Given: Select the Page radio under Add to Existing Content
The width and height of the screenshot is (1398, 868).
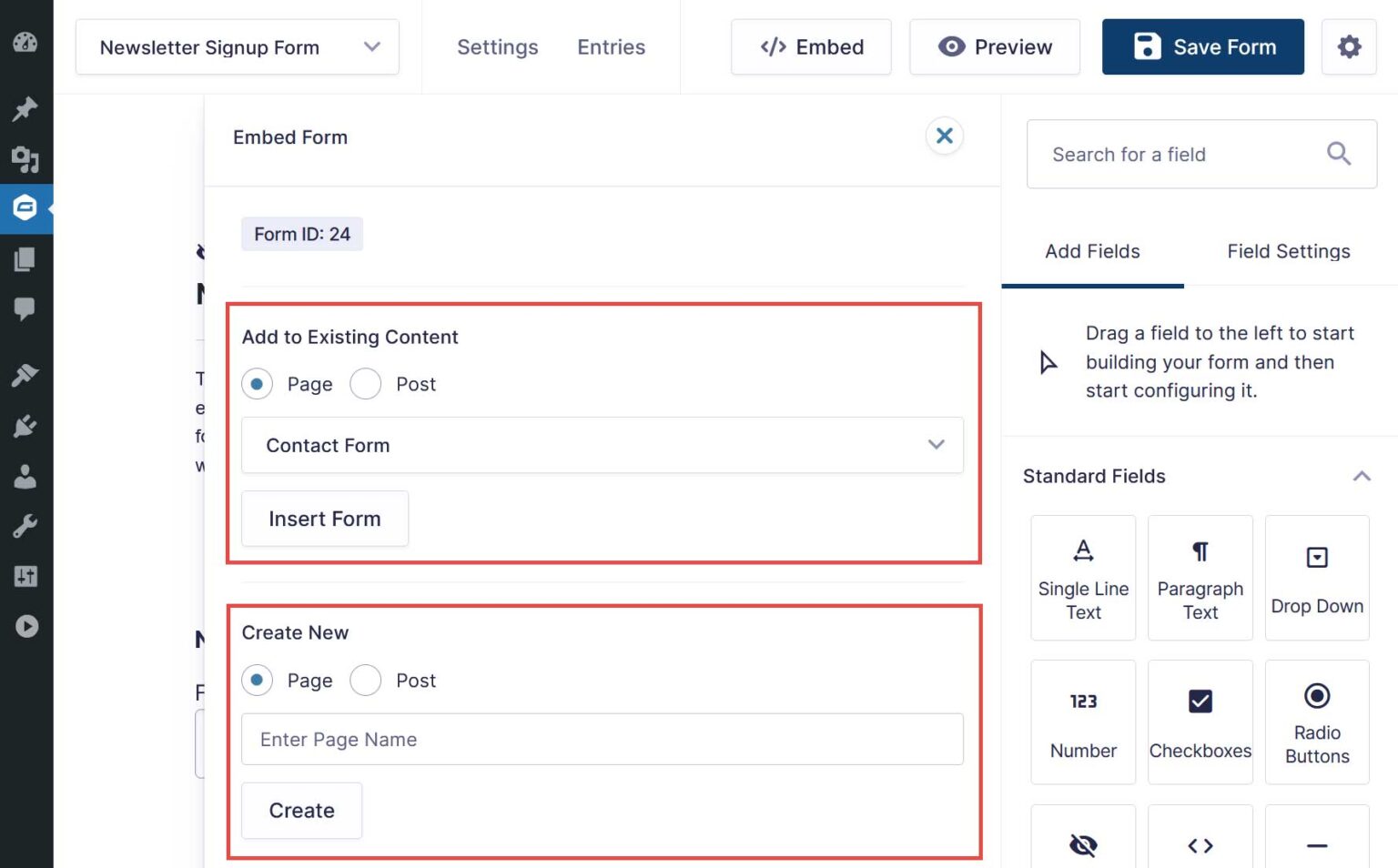Looking at the screenshot, I should pos(257,384).
